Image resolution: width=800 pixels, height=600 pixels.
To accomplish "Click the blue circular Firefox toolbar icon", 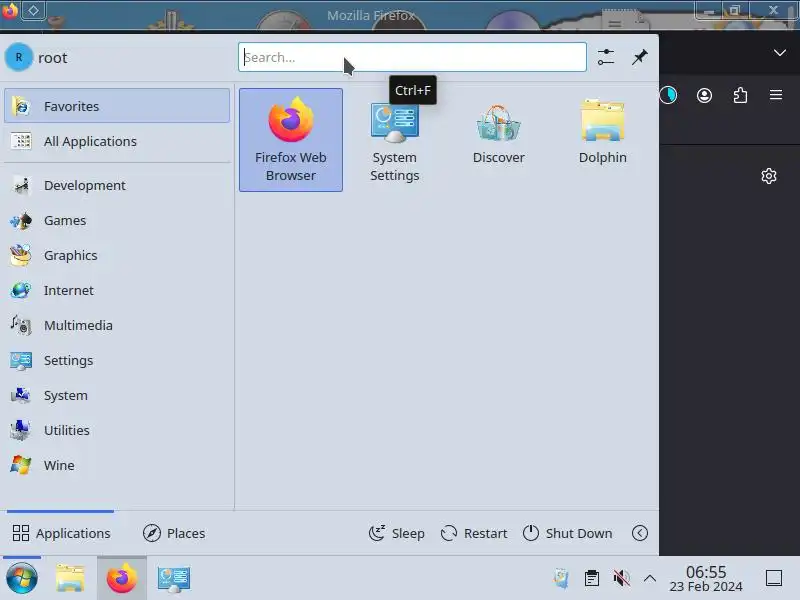I will coord(668,95).
